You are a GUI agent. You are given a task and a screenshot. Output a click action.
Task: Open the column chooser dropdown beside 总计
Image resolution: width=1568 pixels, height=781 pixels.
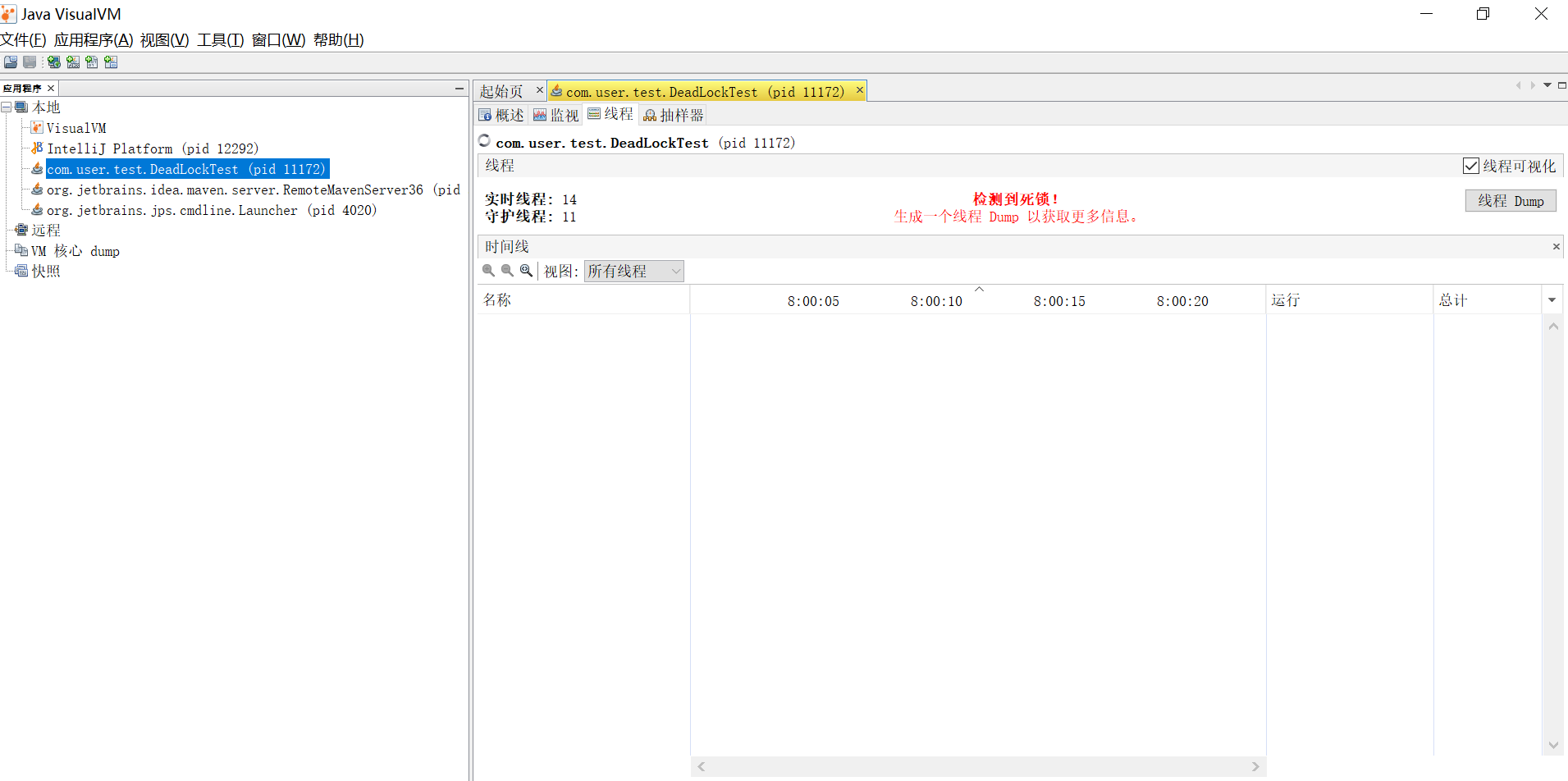1552,300
